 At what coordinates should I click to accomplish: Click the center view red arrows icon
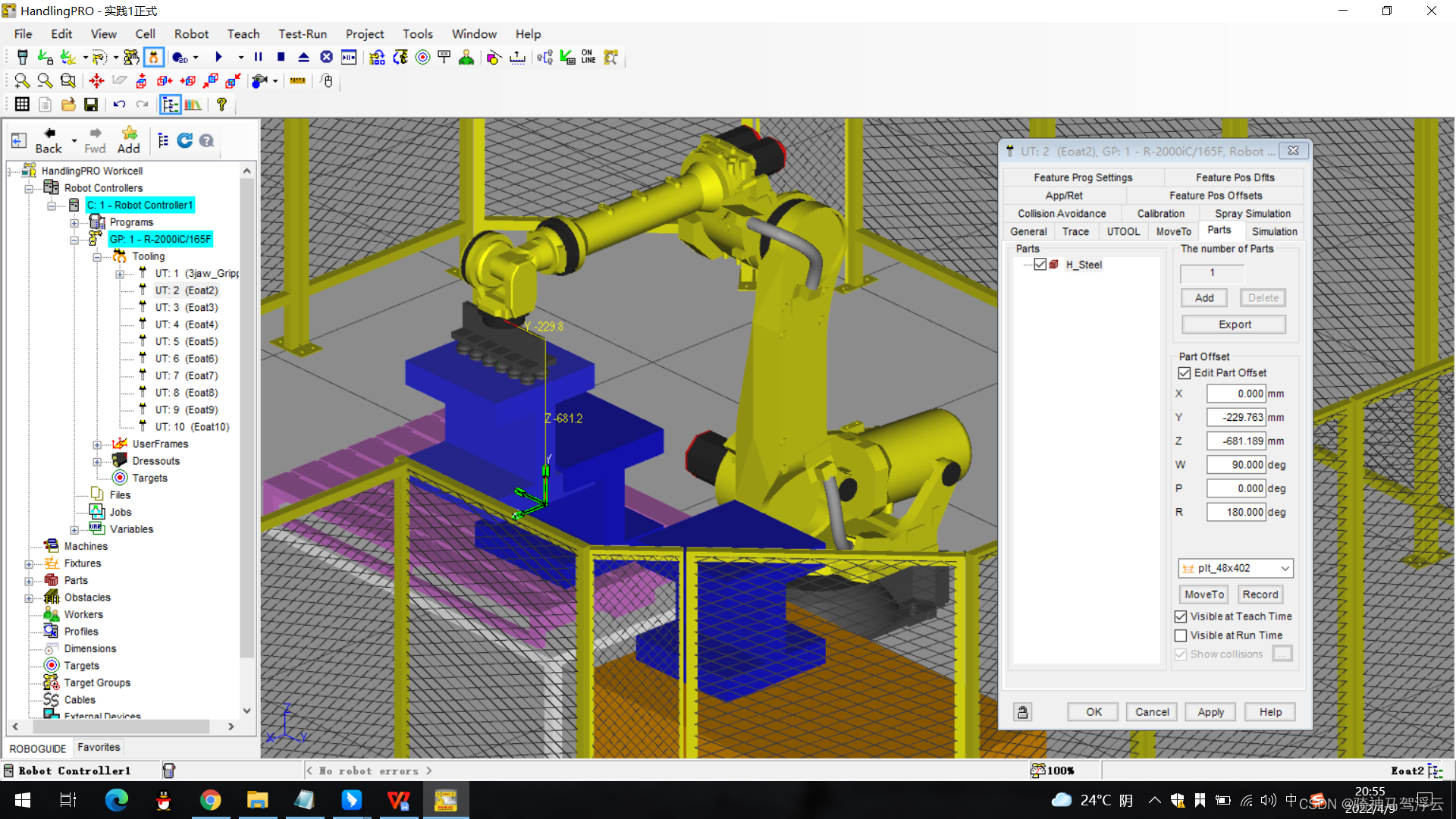click(x=96, y=80)
